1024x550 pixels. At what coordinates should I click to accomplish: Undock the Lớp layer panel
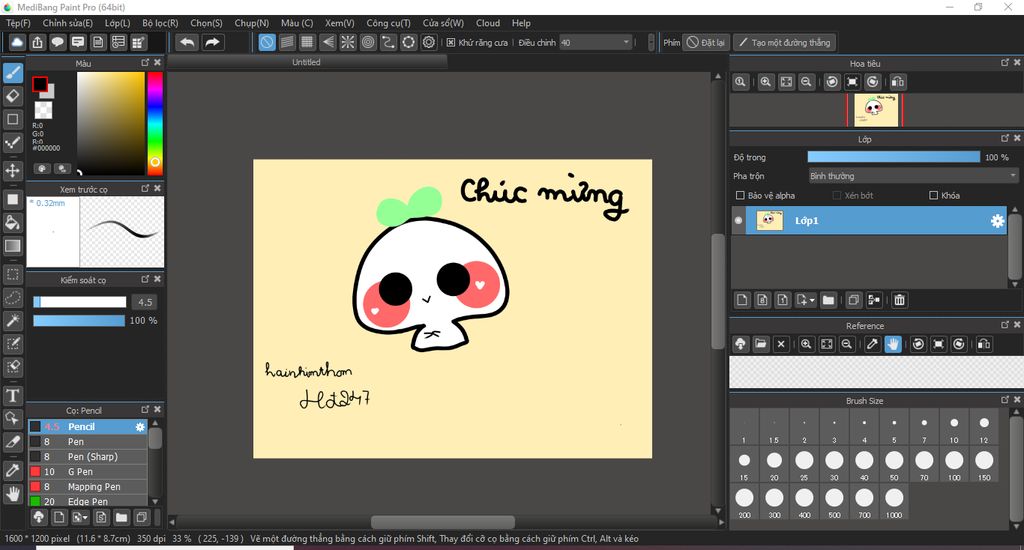(1004, 138)
